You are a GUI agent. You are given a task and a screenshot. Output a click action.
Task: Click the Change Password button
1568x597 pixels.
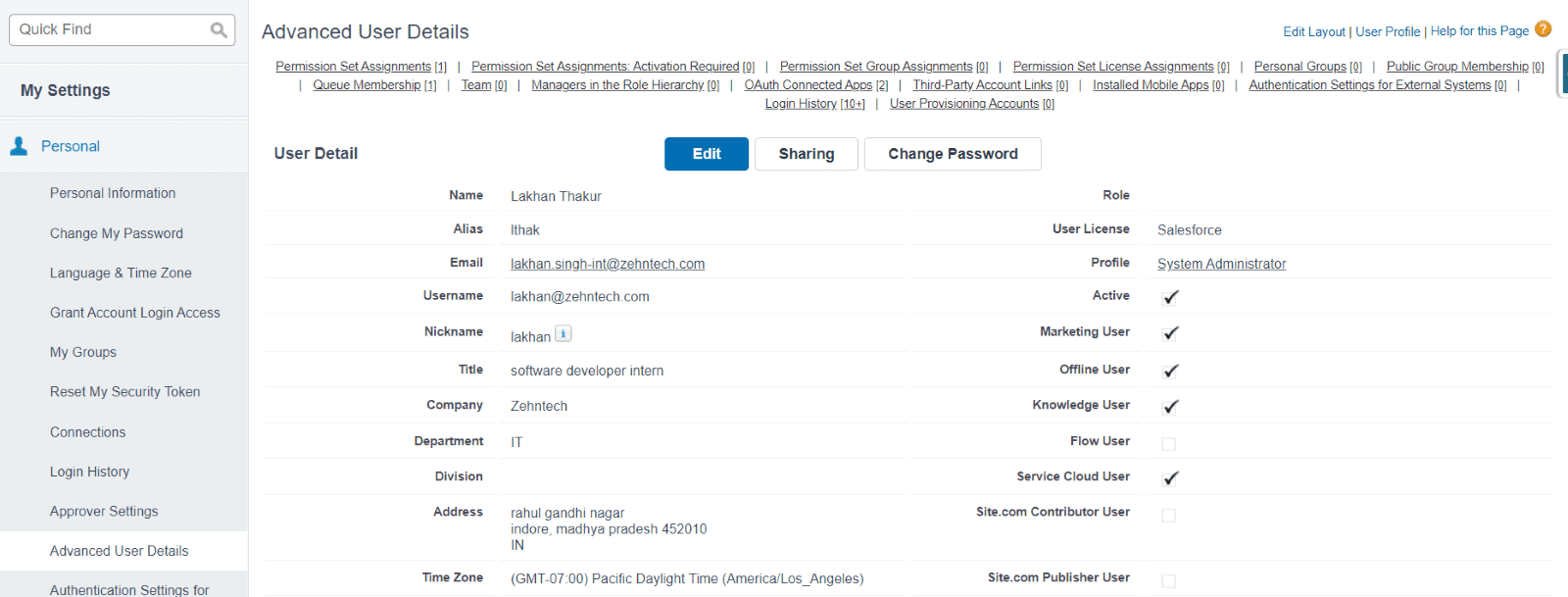pos(952,154)
